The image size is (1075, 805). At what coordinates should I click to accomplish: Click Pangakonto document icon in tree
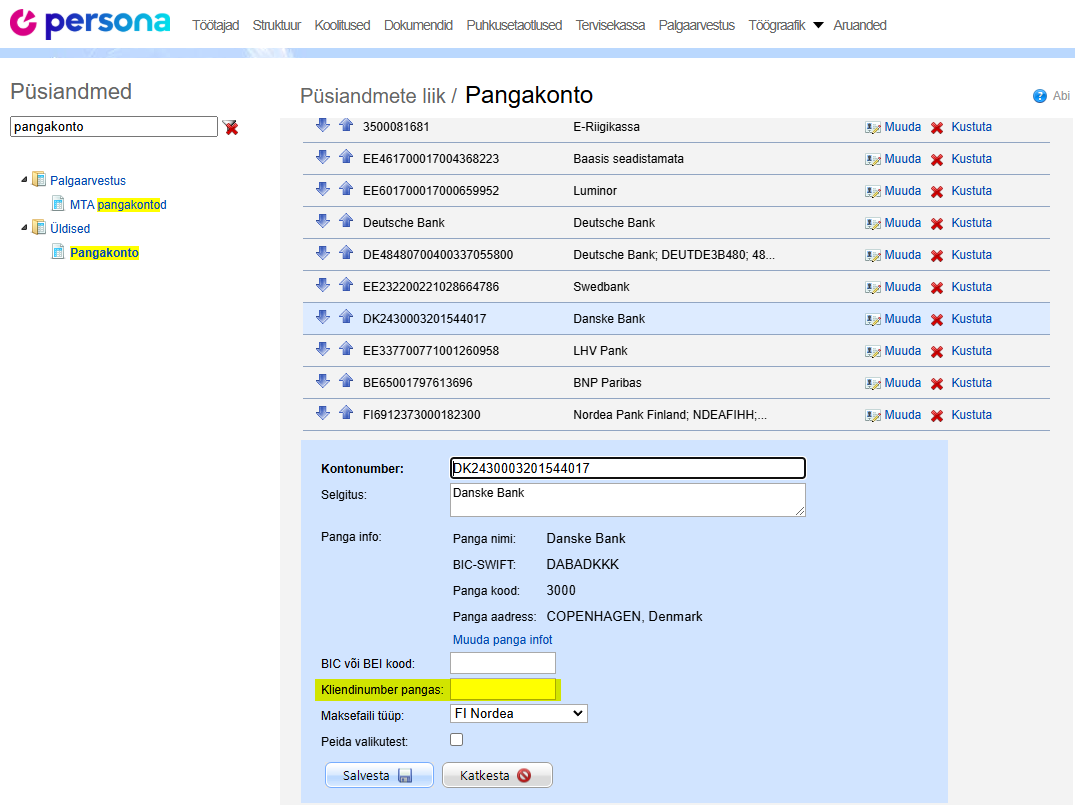click(x=58, y=252)
